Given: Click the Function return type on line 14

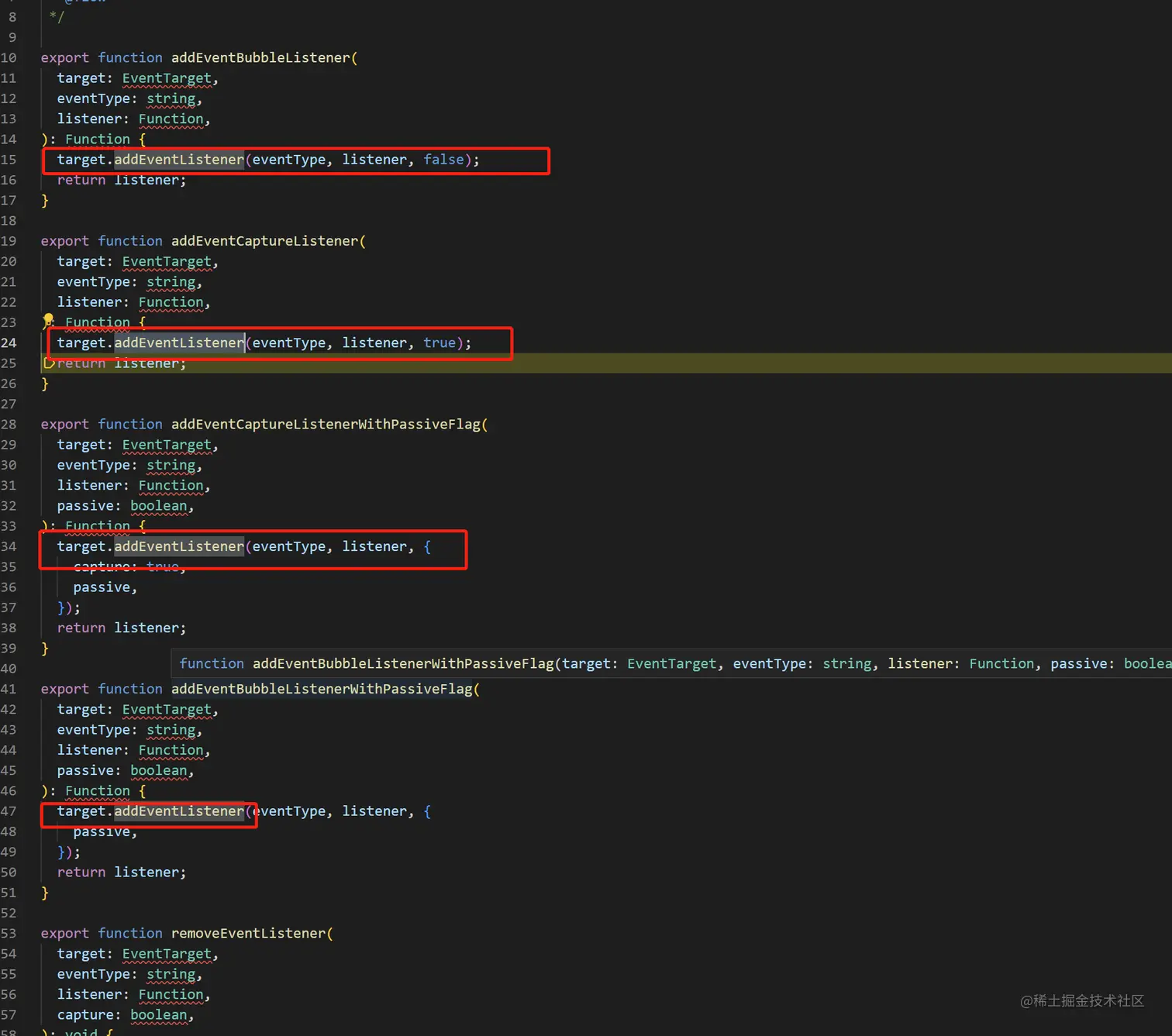Looking at the screenshot, I should click(x=98, y=139).
